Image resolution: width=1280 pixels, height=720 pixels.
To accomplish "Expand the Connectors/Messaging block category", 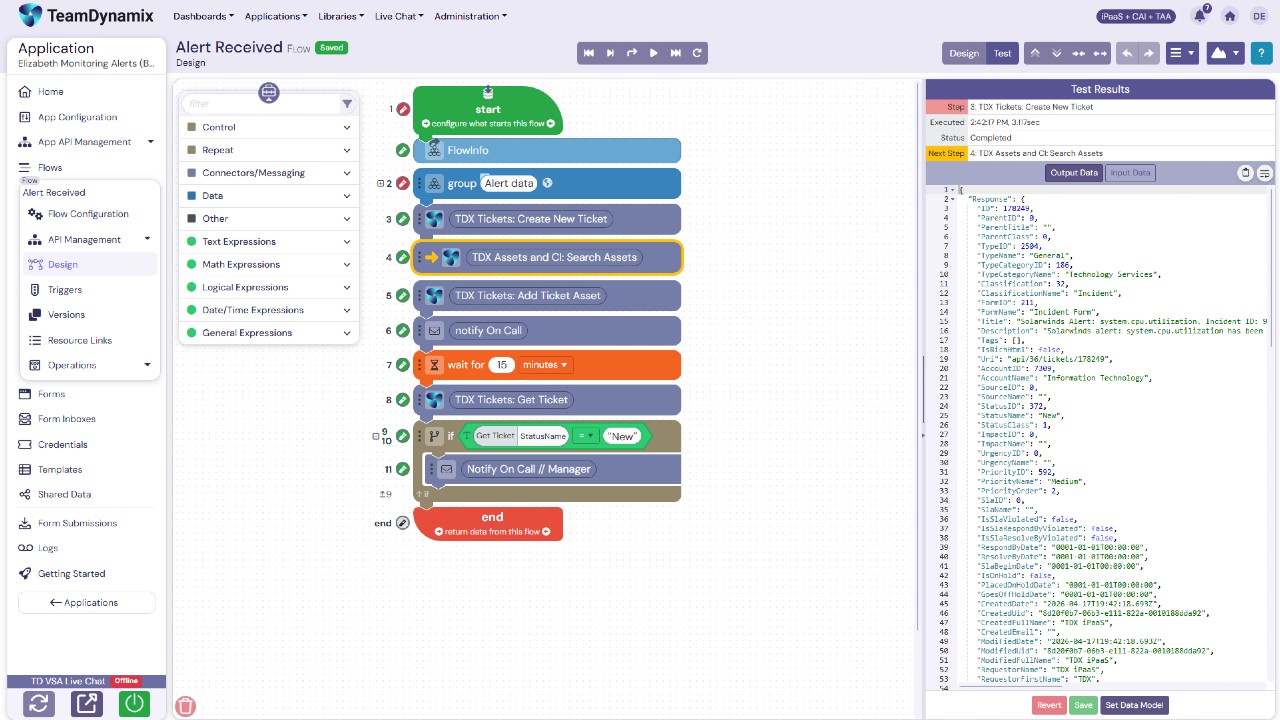I will [x=269, y=173].
